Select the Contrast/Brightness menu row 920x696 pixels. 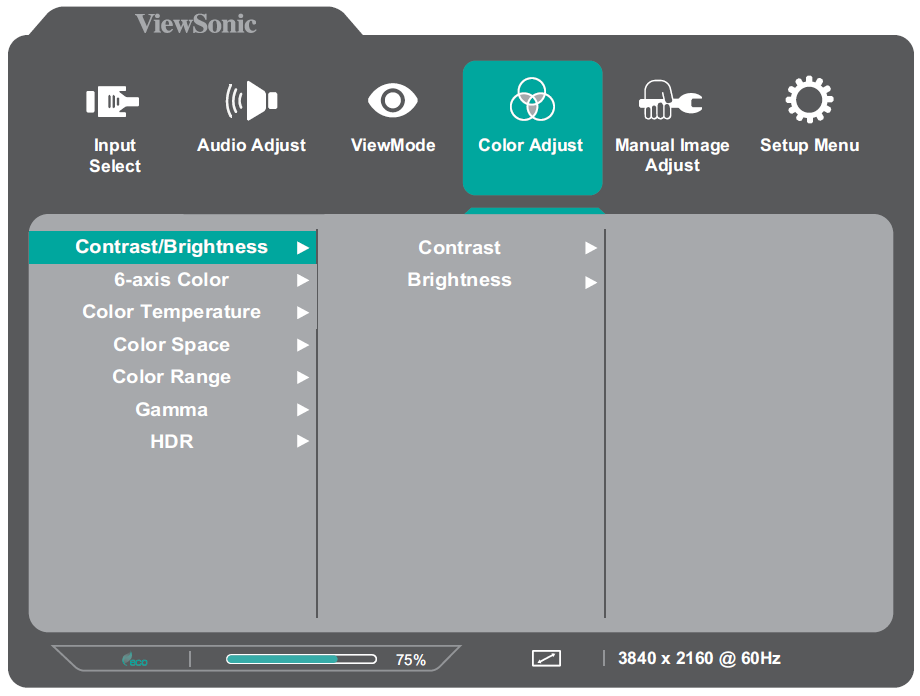pos(172,247)
